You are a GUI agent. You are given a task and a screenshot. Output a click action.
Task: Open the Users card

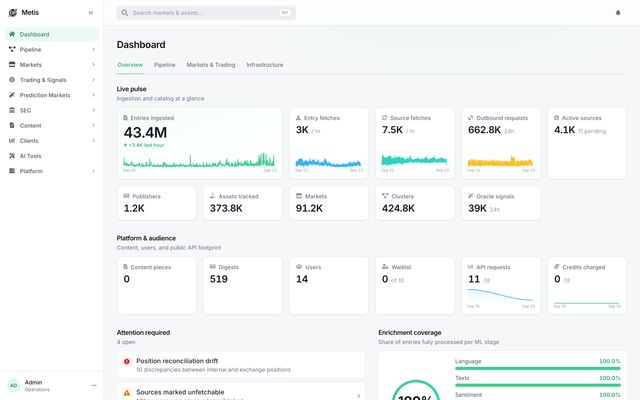329,286
